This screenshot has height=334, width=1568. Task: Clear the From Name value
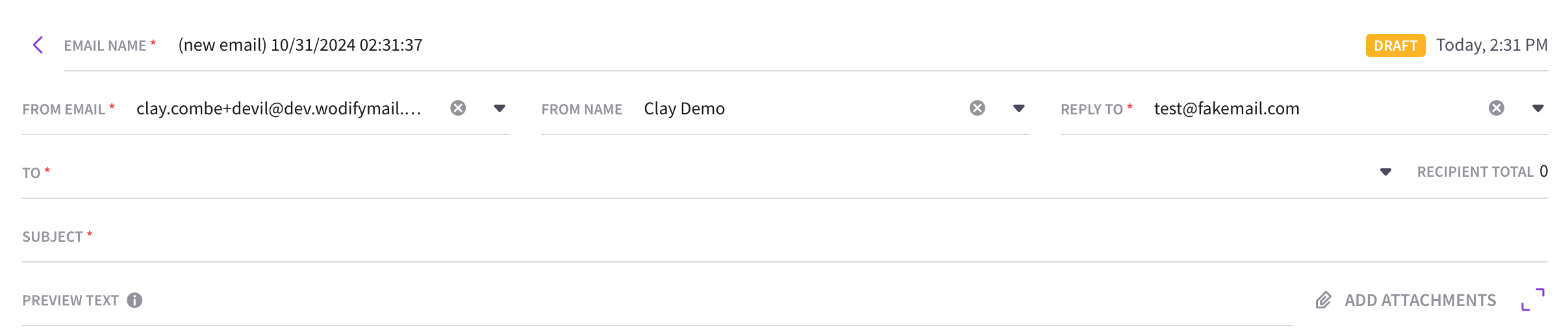[977, 108]
